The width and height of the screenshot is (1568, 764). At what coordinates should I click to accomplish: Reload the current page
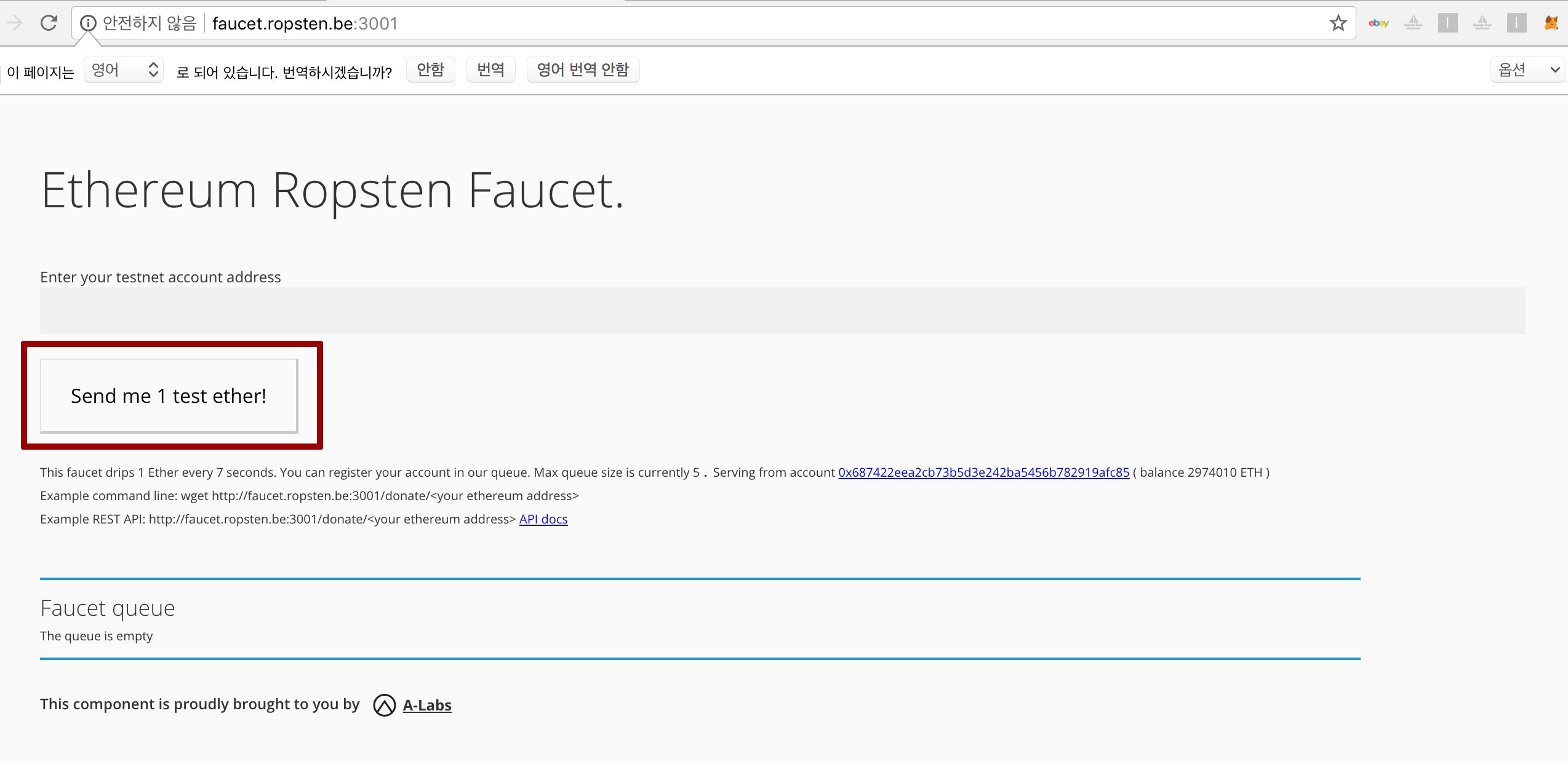[49, 23]
